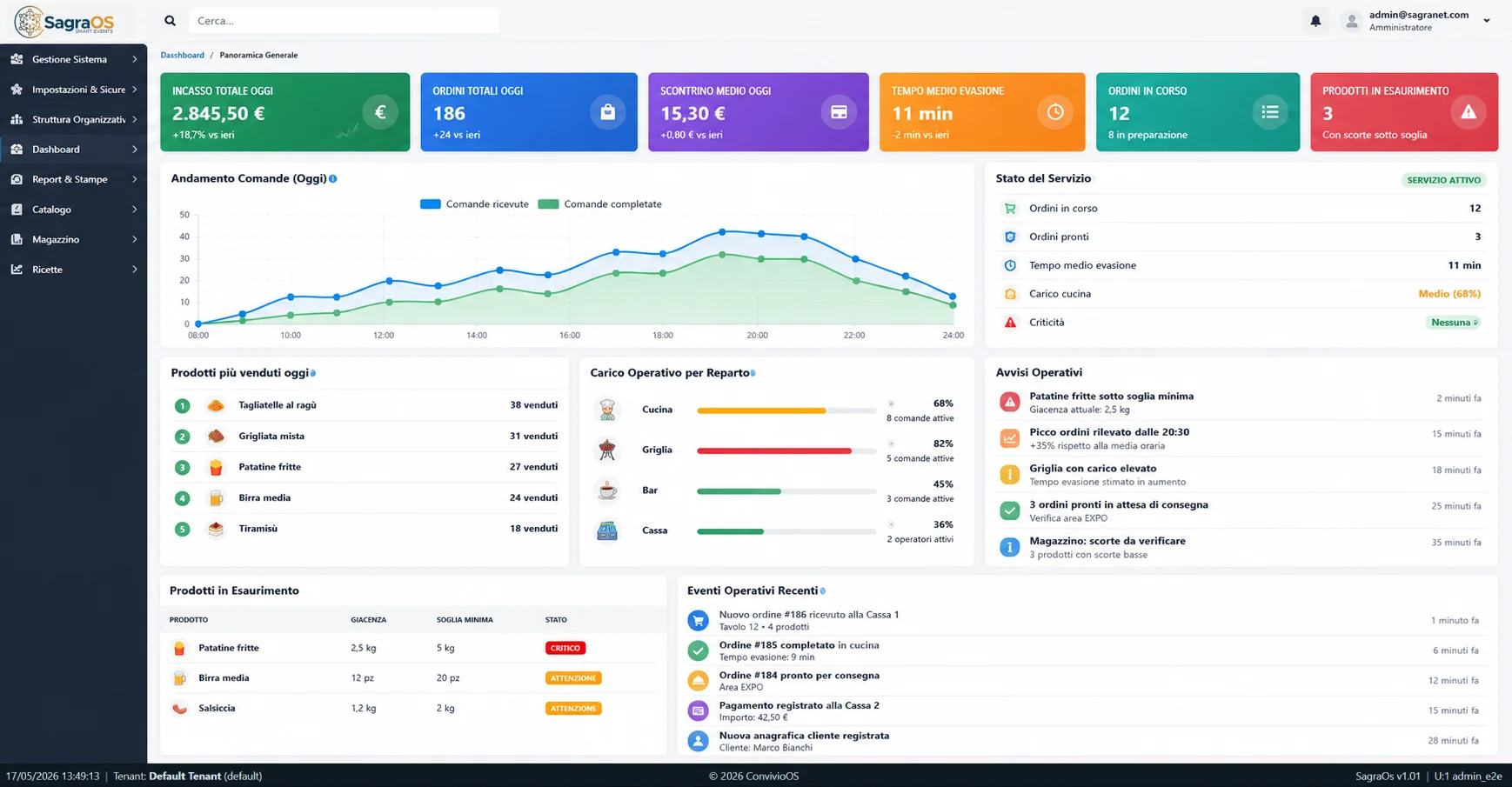Click the Griglia load progress bar
1512x787 pixels.
coord(786,450)
